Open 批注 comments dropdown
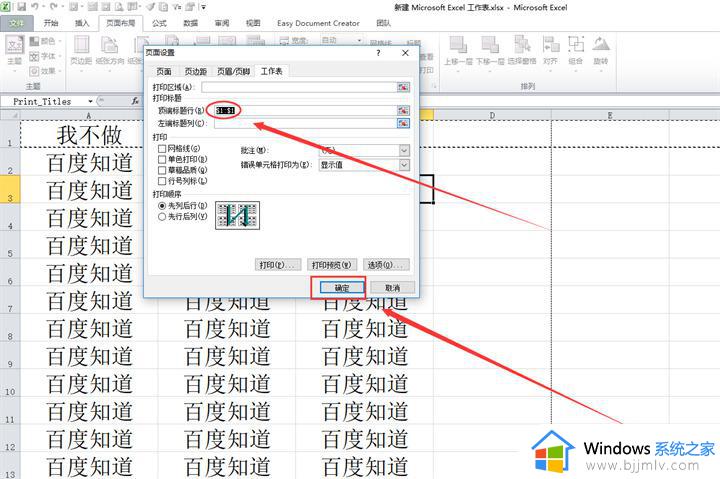Screen dimensions: 720x479 pos(404,150)
